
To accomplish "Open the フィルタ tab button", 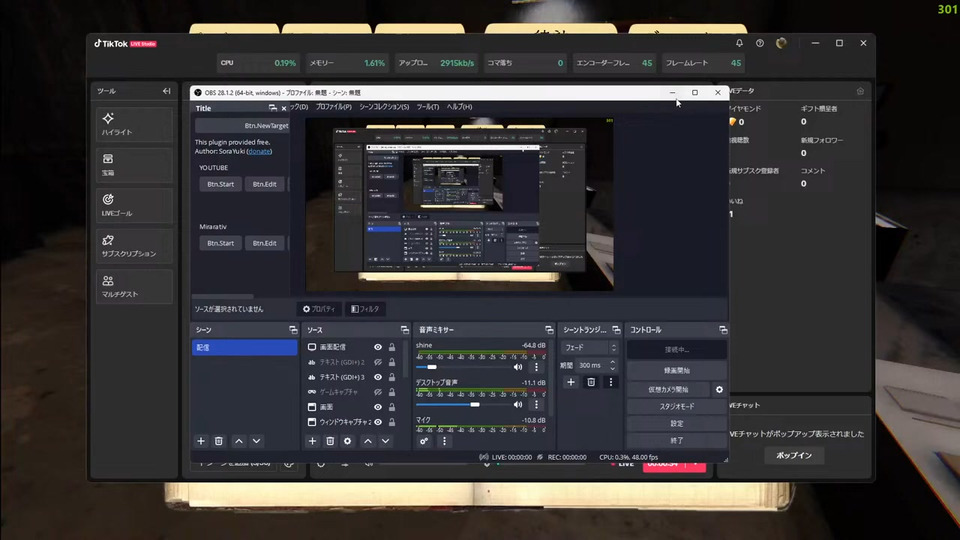I will coord(365,309).
